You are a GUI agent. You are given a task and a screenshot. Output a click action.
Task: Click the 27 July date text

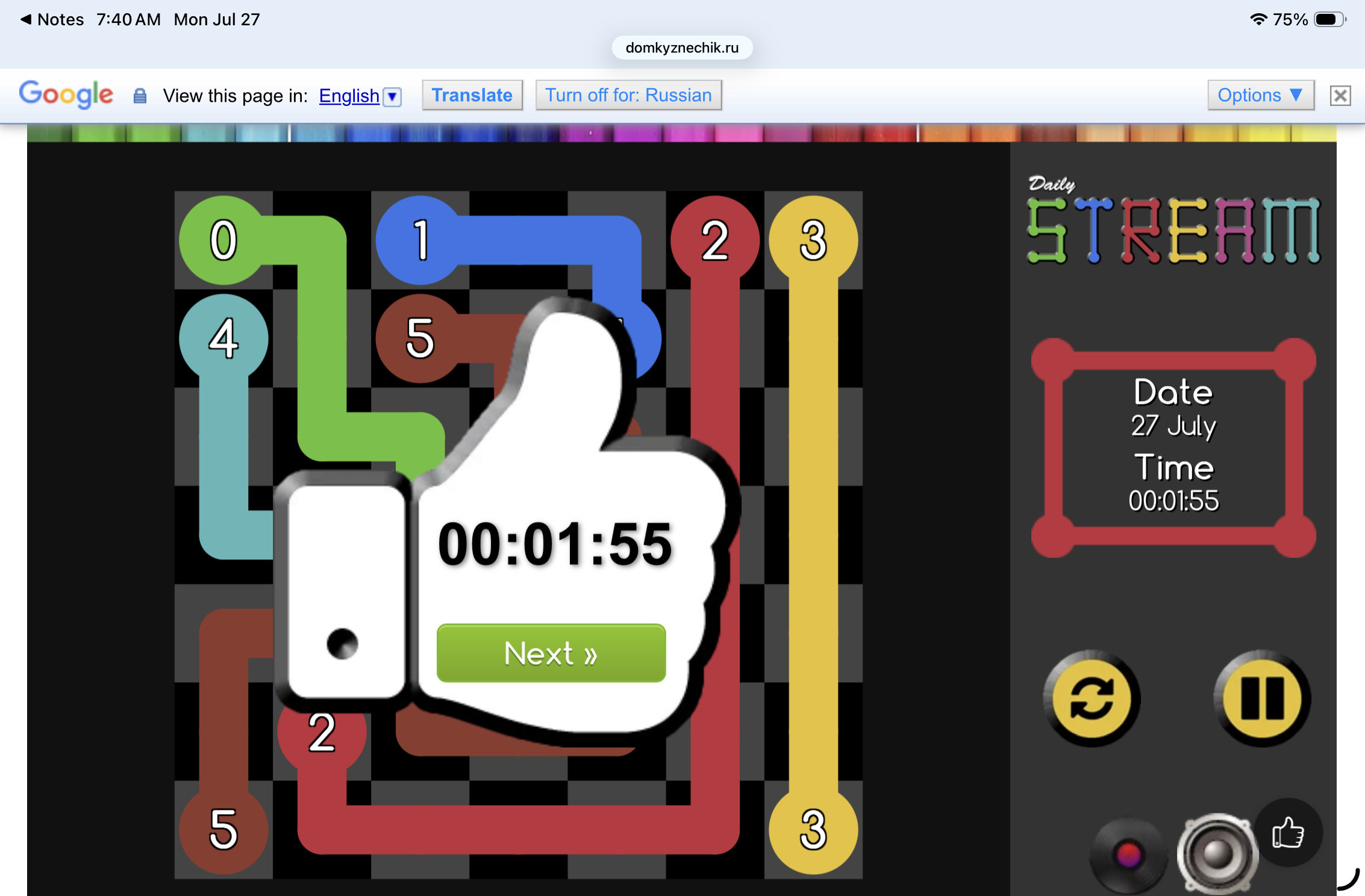1173,426
